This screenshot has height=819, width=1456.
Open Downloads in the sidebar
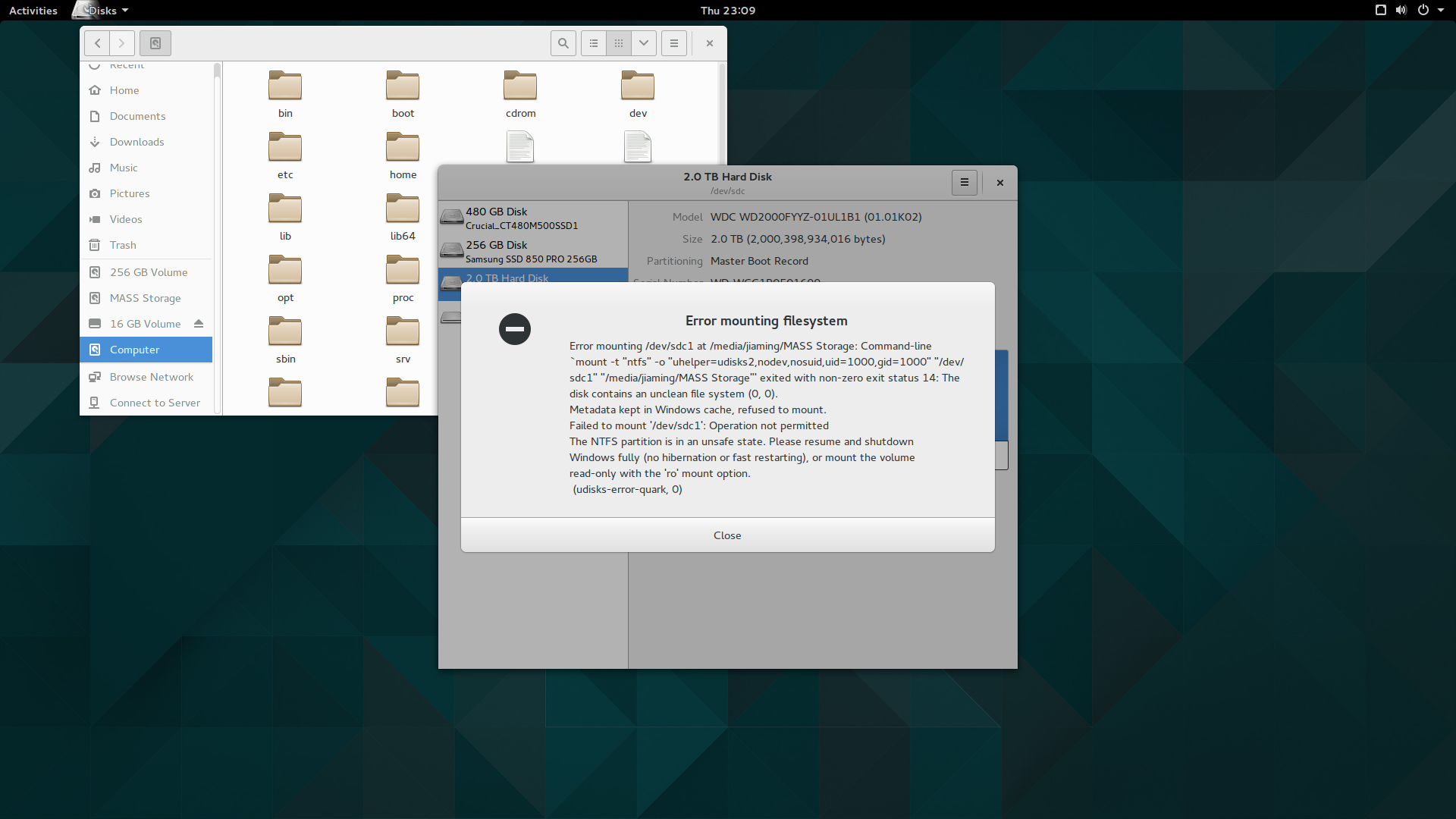pyautogui.click(x=136, y=142)
